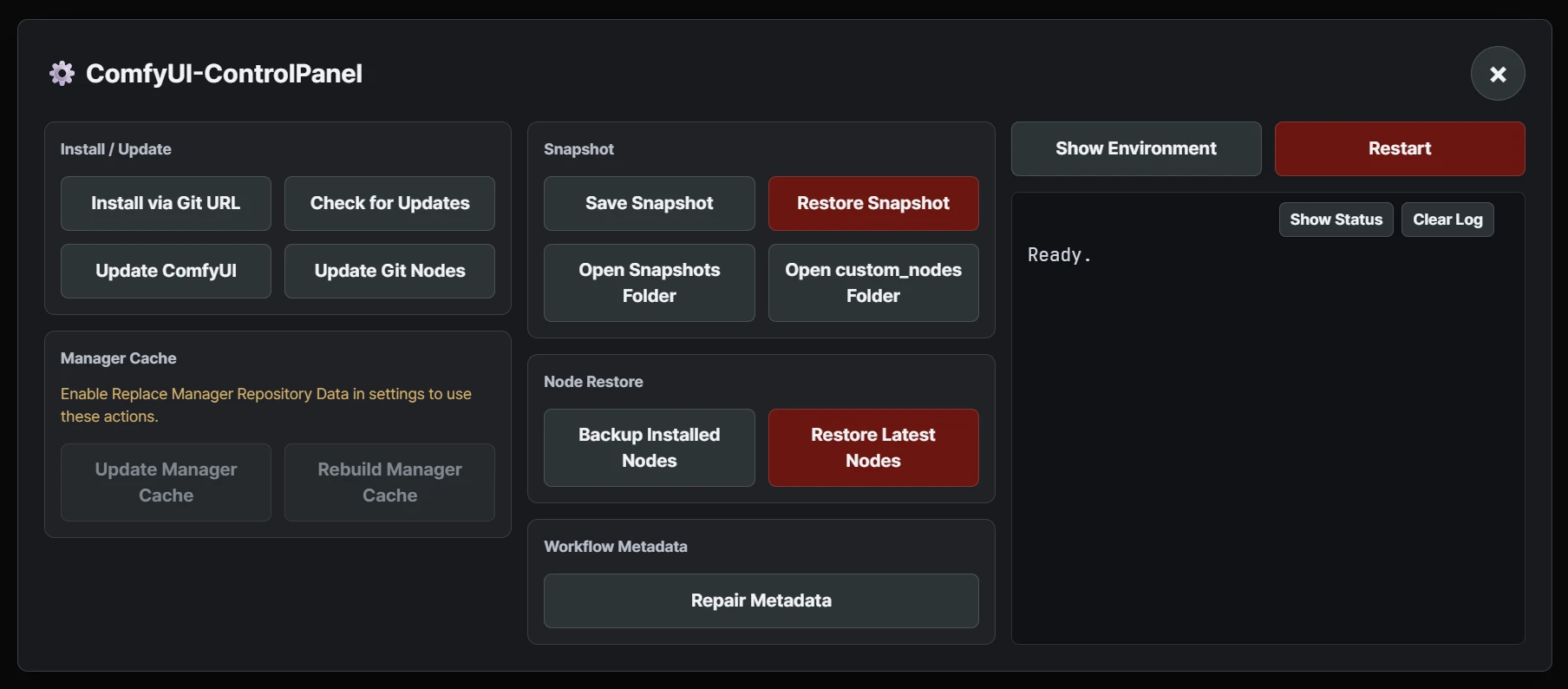Show Environment details
1568x689 pixels.
(x=1136, y=148)
